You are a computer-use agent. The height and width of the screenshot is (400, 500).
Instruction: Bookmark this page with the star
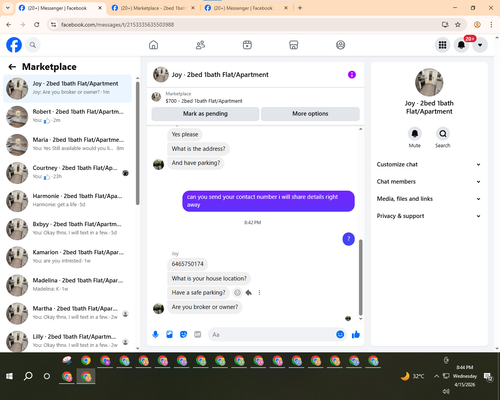point(458,25)
